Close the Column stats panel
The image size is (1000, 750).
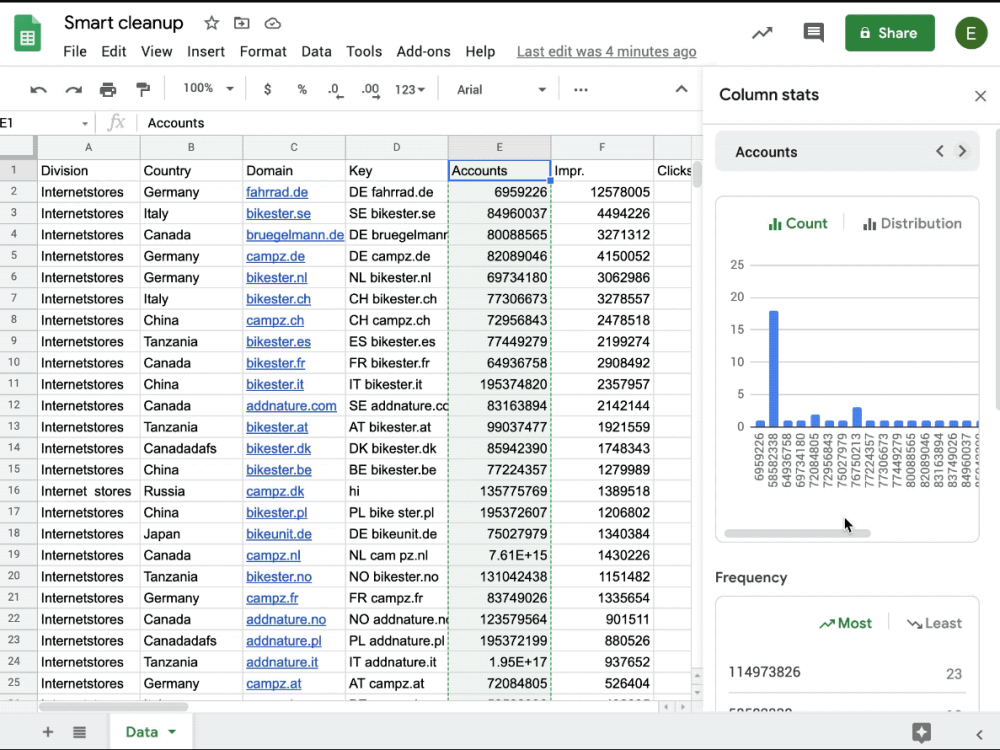tap(980, 96)
